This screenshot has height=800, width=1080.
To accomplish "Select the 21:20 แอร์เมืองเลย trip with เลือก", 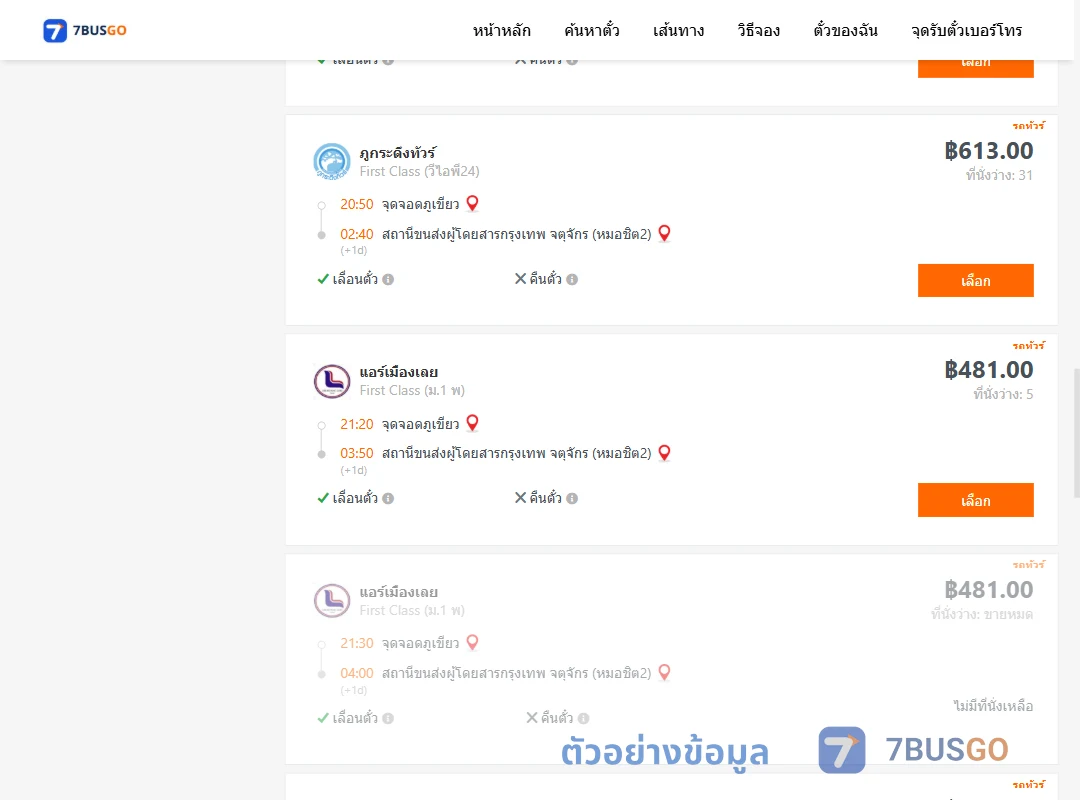I will pos(975,500).
